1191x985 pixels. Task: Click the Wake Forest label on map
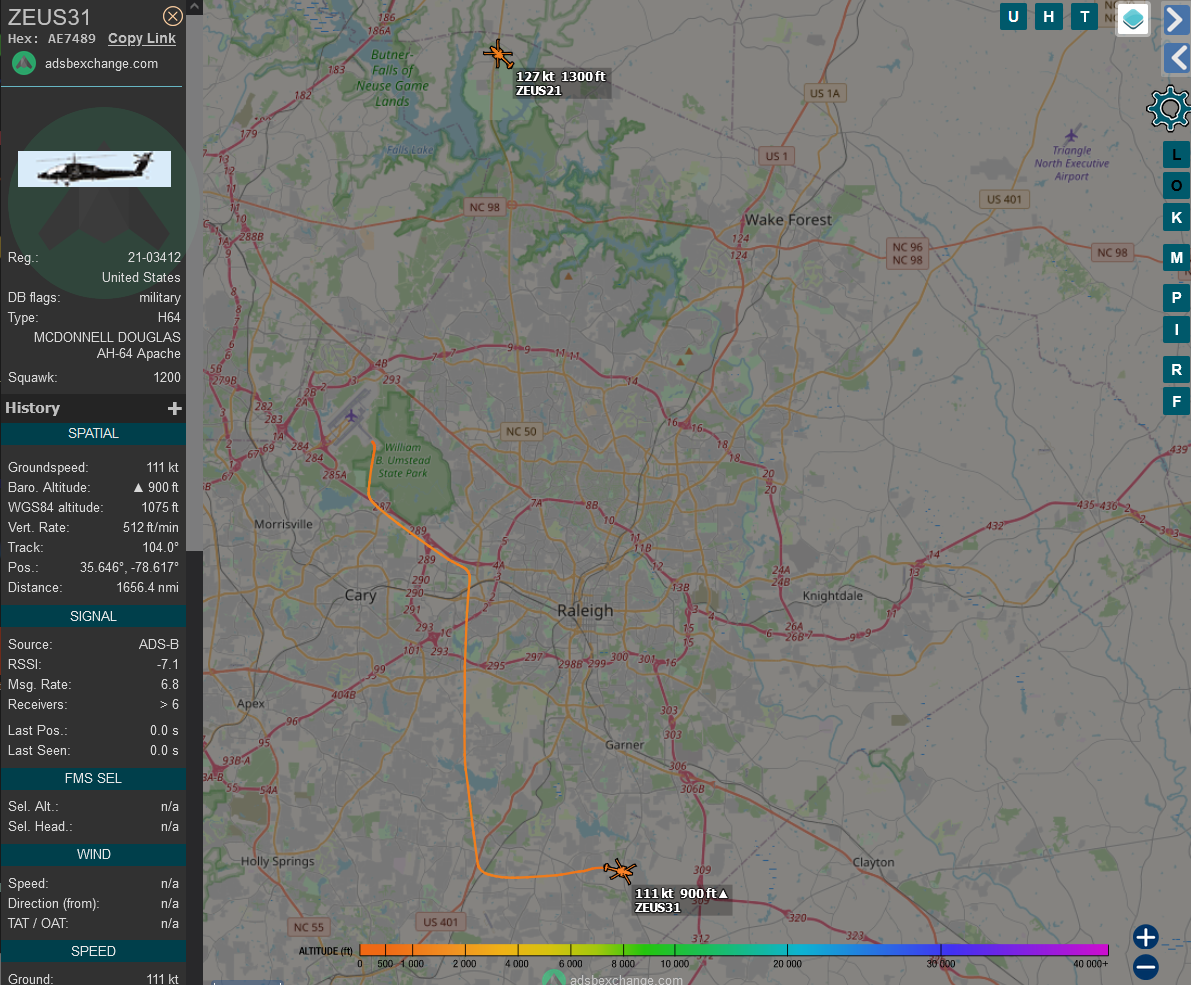coord(788,220)
